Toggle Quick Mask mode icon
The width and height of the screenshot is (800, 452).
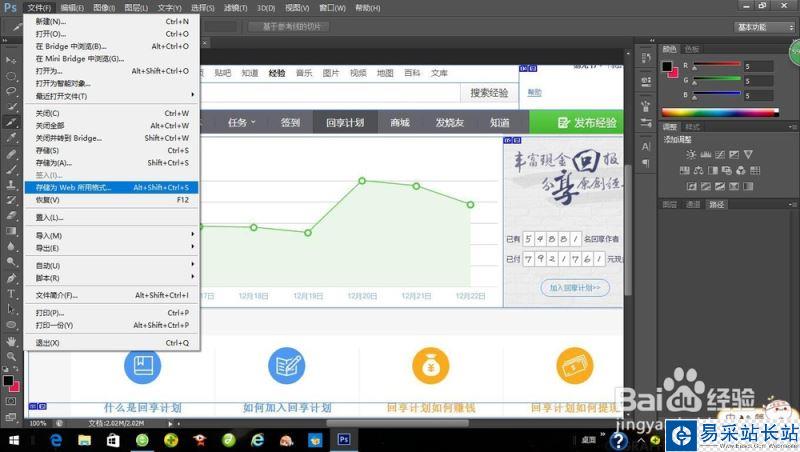tap(11, 401)
